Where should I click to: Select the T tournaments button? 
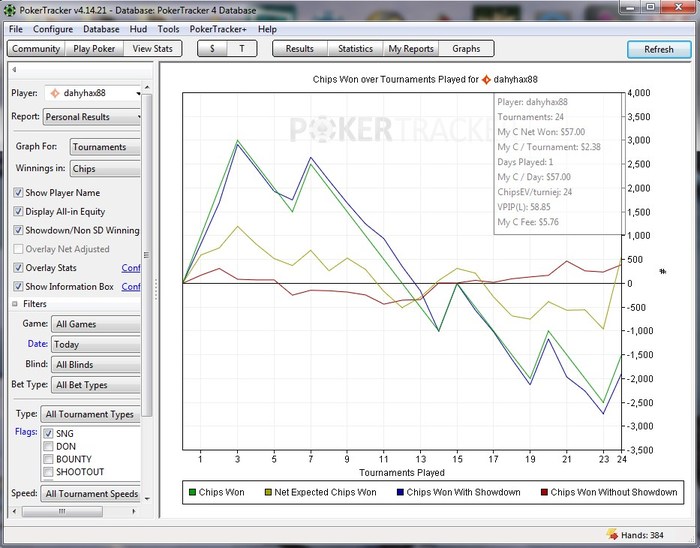[242, 49]
